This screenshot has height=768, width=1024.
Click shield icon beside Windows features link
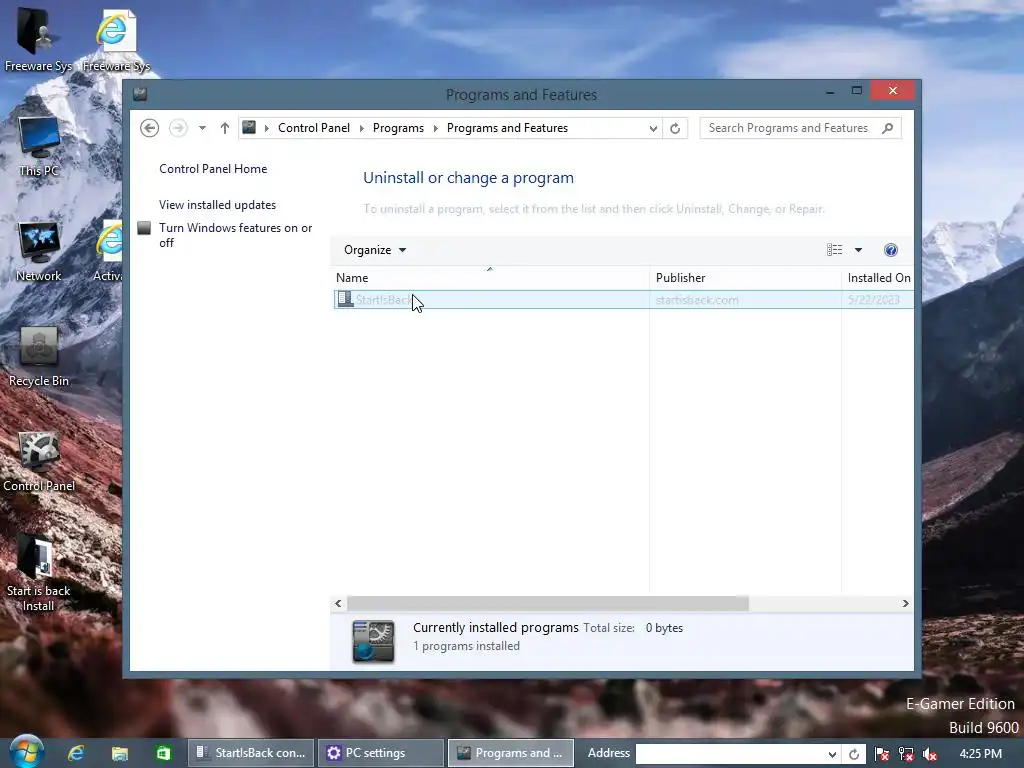point(144,228)
